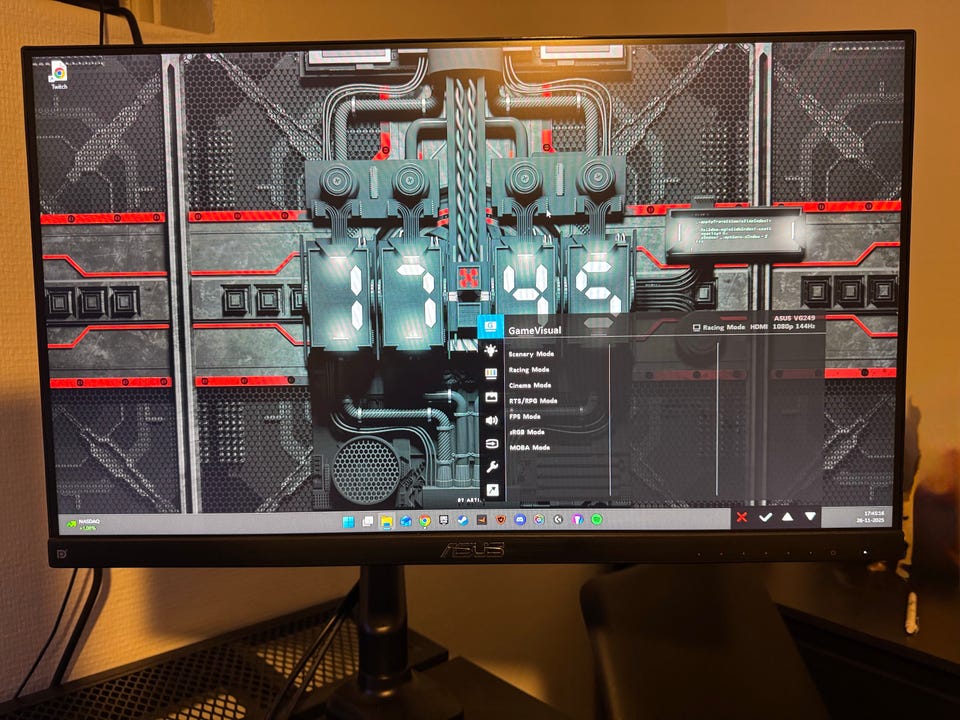Select FPS Mode in GameVisual menu
Screen dimensions: 960x720
pyautogui.click(x=524, y=416)
